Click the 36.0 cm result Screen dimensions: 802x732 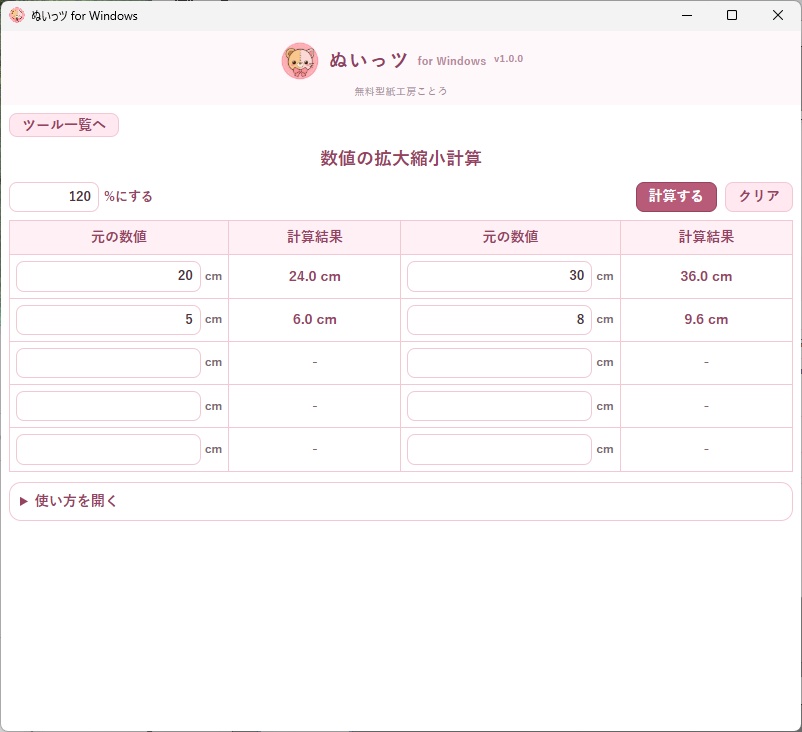tap(706, 276)
